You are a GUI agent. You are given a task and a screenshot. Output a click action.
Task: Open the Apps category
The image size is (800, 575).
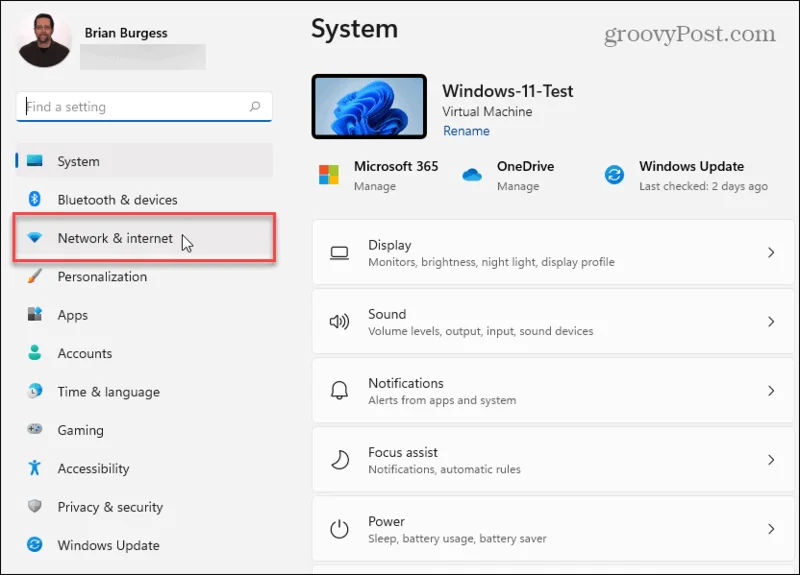pos(144,315)
